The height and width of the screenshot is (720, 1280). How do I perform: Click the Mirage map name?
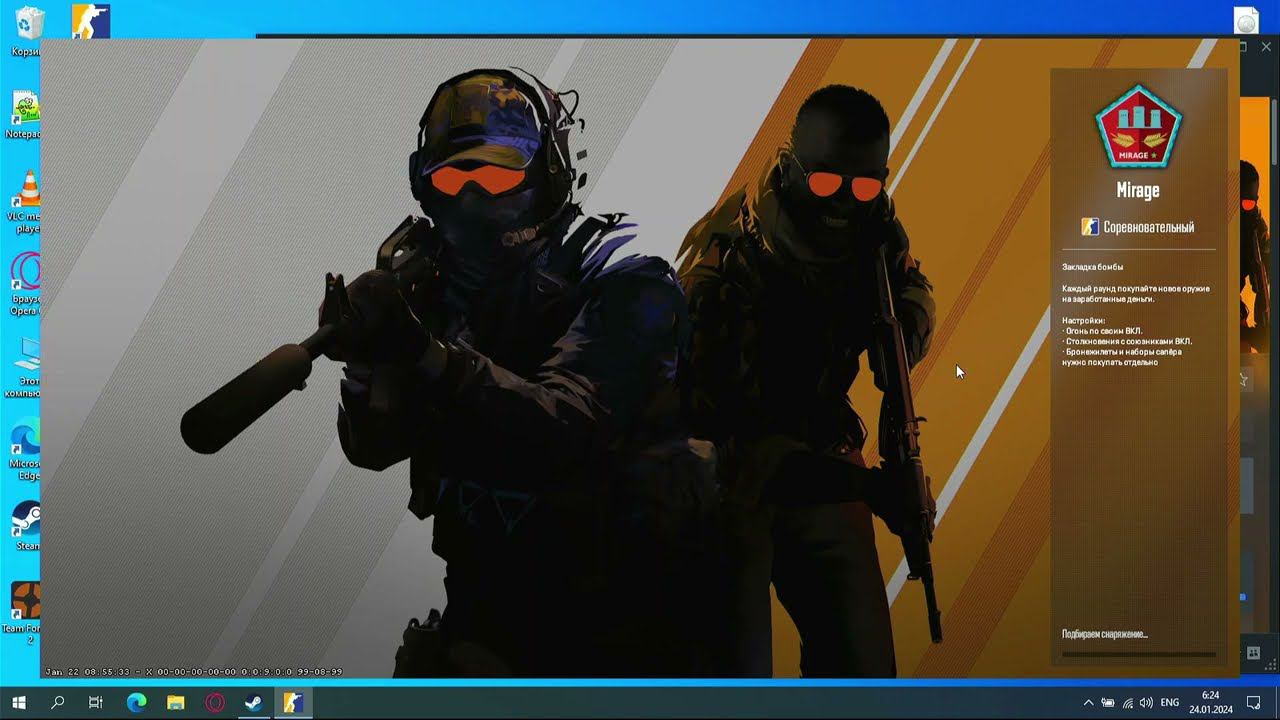[x=1138, y=190]
